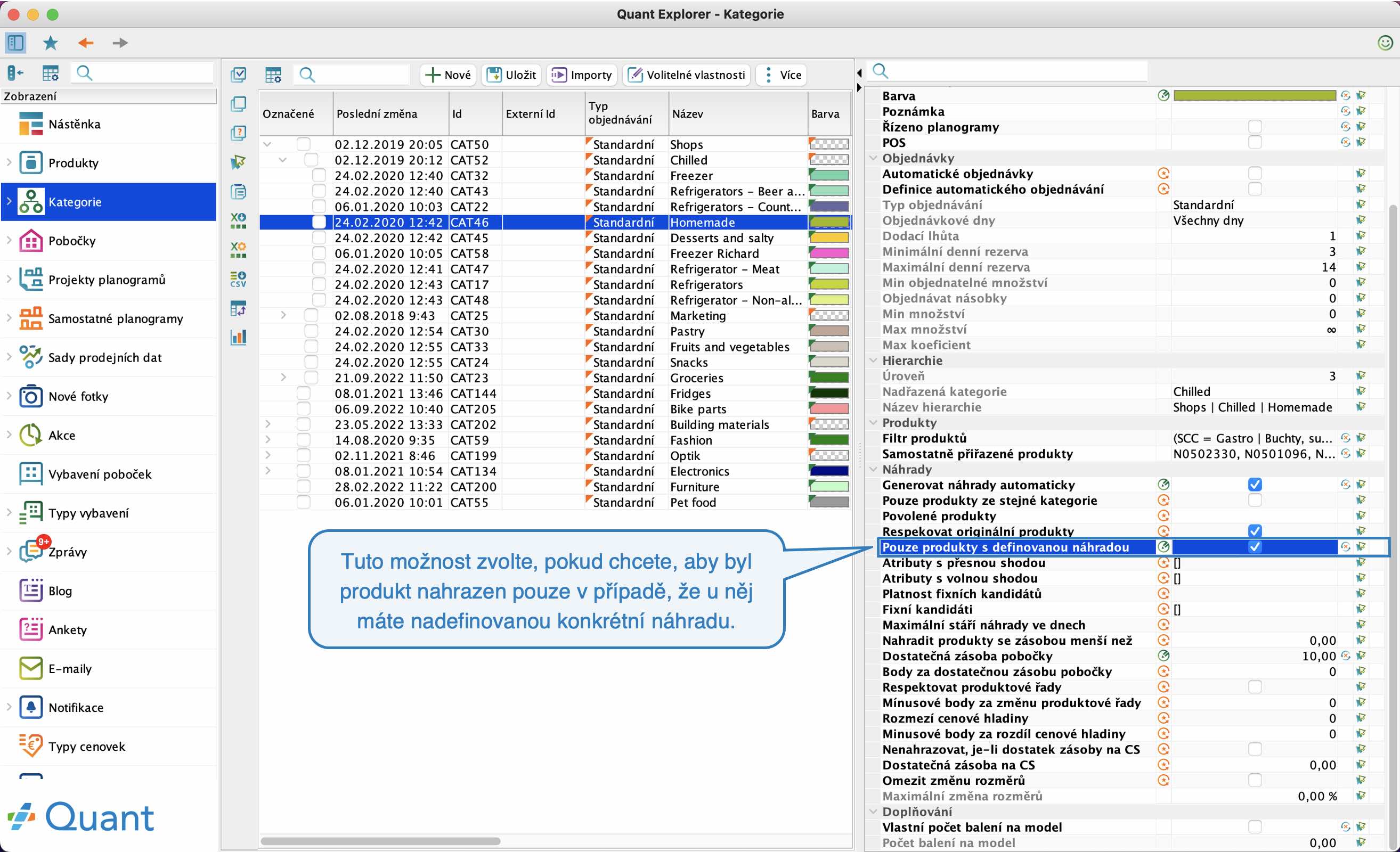The image size is (1400, 852).
Task: Tick the checkbox for Freezer row
Action: [319, 176]
